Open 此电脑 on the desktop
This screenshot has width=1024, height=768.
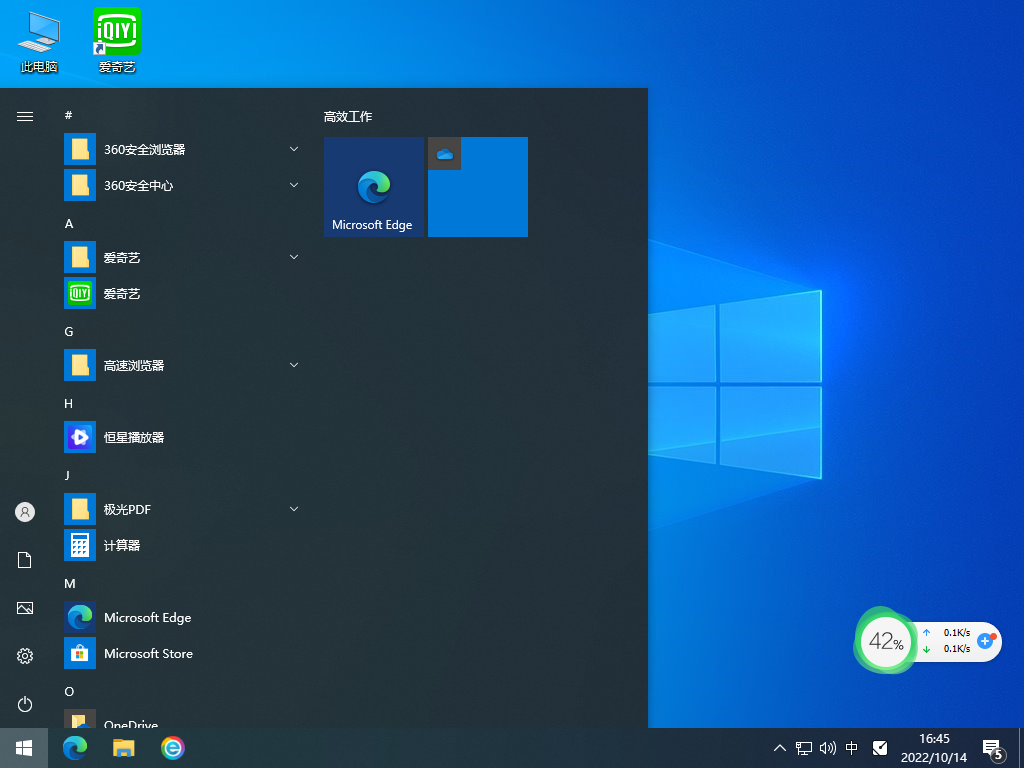pyautogui.click(x=38, y=30)
